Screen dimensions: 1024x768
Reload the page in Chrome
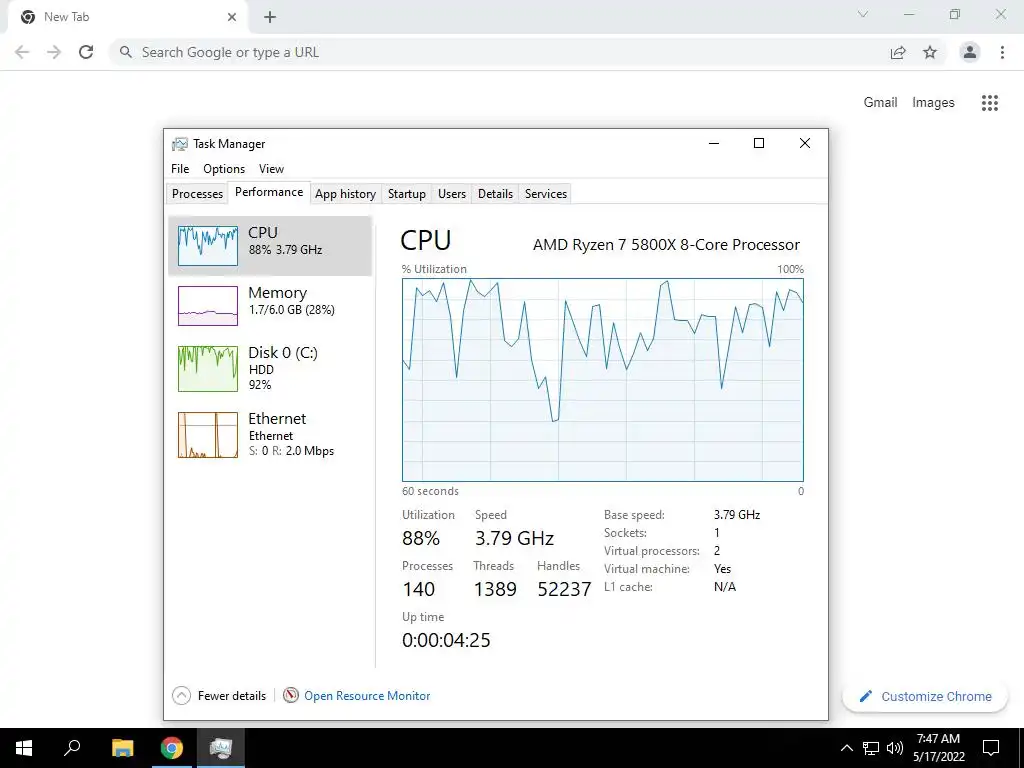pyautogui.click(x=86, y=52)
